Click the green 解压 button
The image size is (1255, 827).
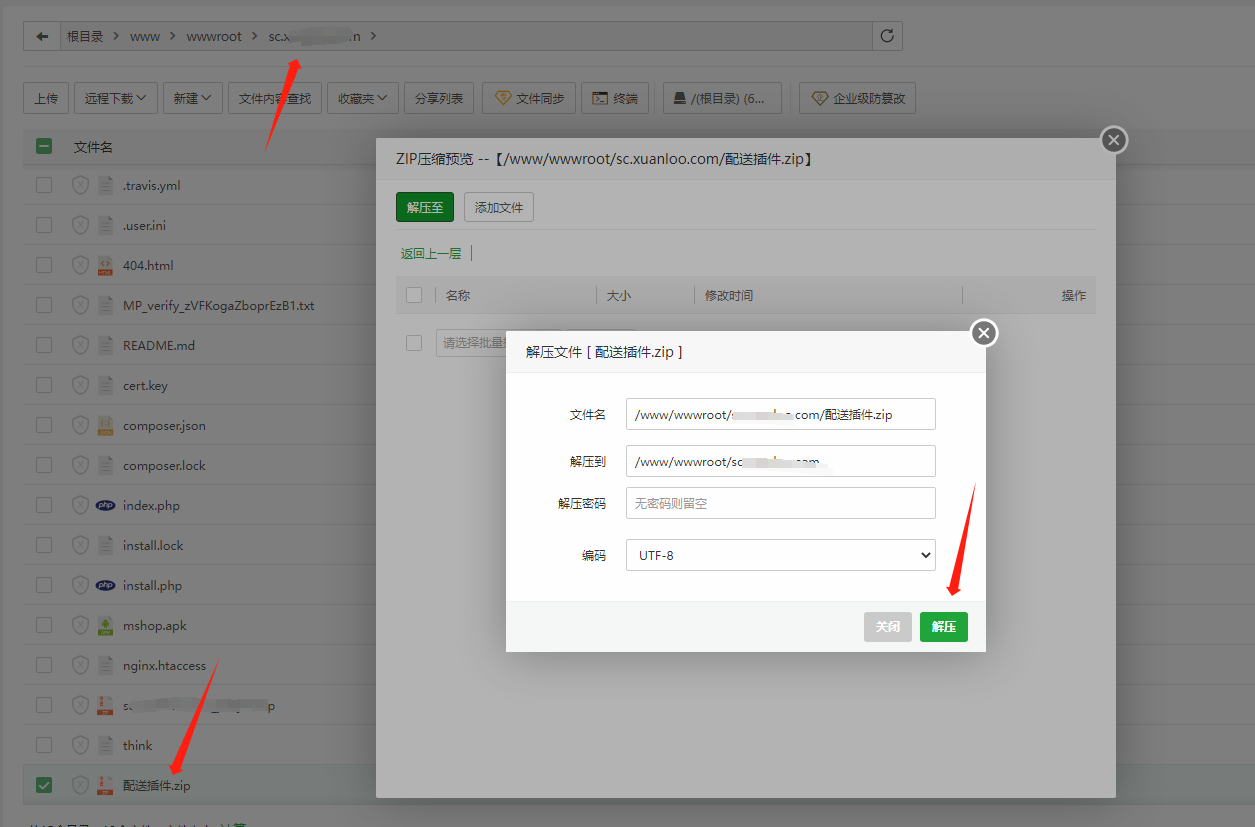tap(944, 627)
